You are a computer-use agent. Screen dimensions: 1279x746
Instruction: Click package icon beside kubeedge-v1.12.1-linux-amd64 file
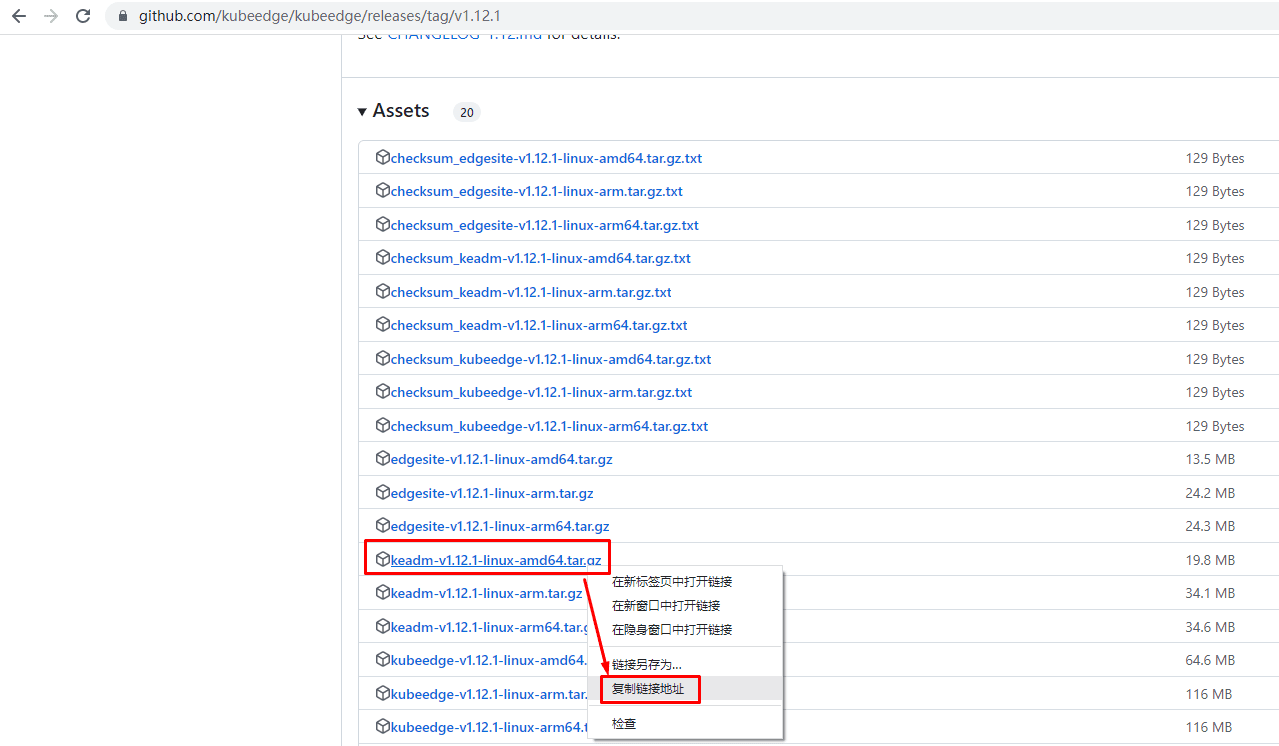click(382, 660)
